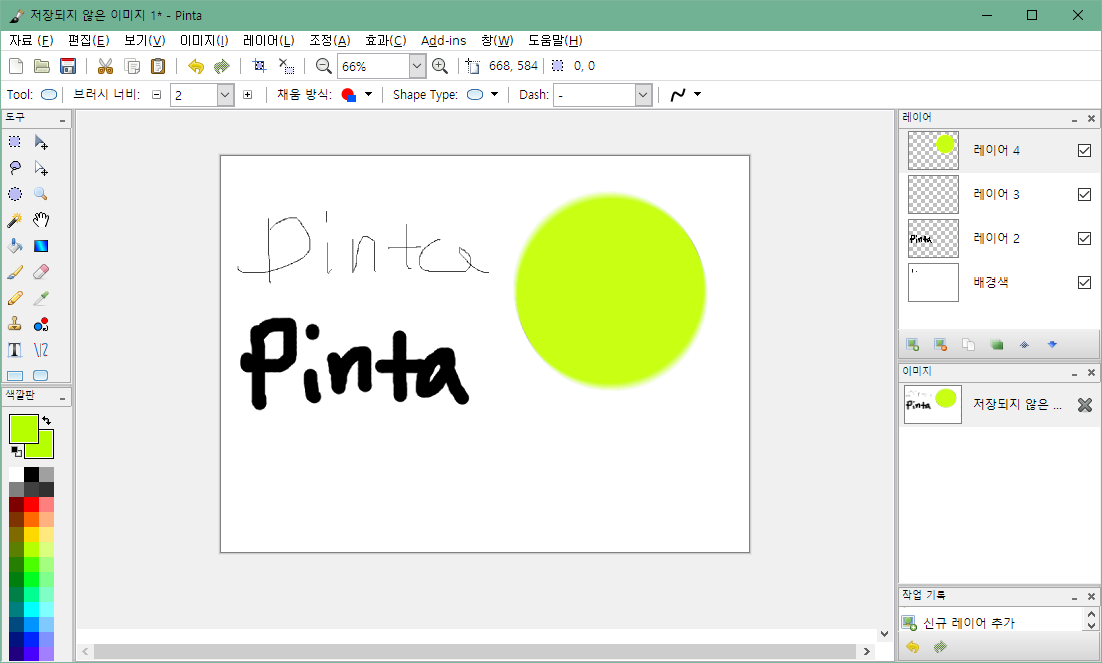Select the Move Selected tool

click(x=41, y=142)
